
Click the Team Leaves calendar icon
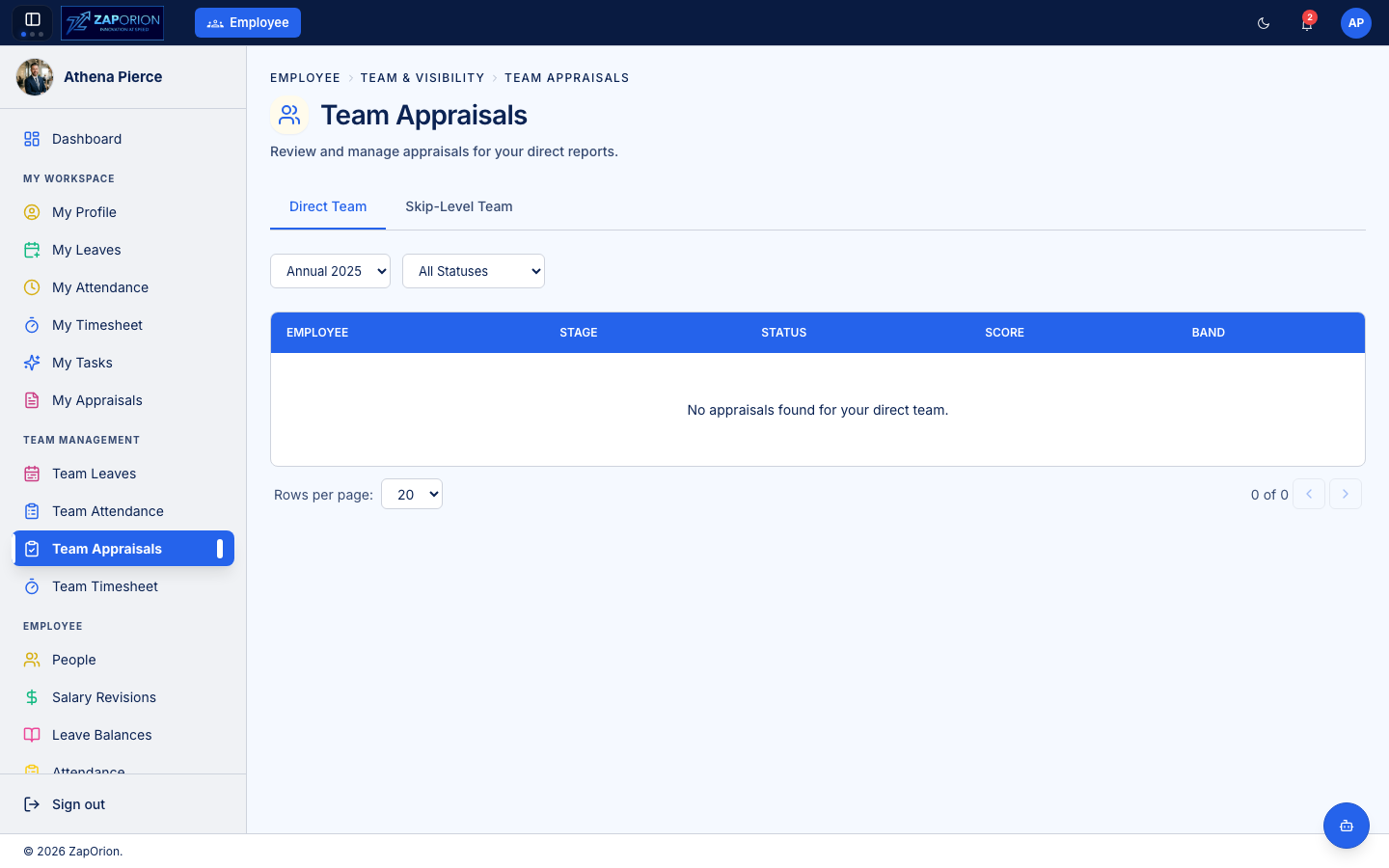pyautogui.click(x=32, y=474)
